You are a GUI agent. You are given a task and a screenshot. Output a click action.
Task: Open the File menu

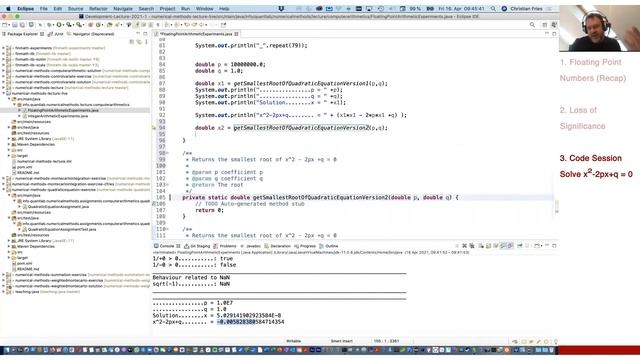tap(43, 9)
